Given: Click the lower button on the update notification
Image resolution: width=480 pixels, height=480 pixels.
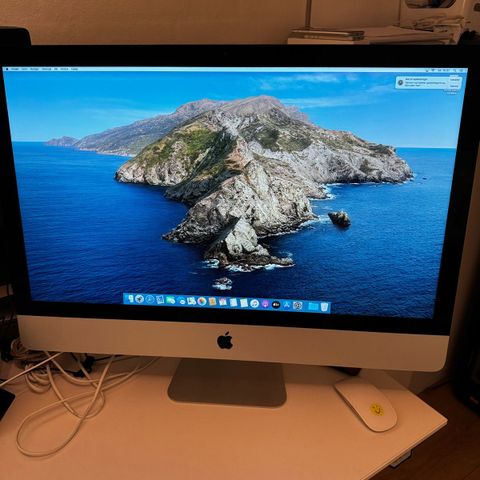Looking at the screenshot, I should (x=455, y=86).
